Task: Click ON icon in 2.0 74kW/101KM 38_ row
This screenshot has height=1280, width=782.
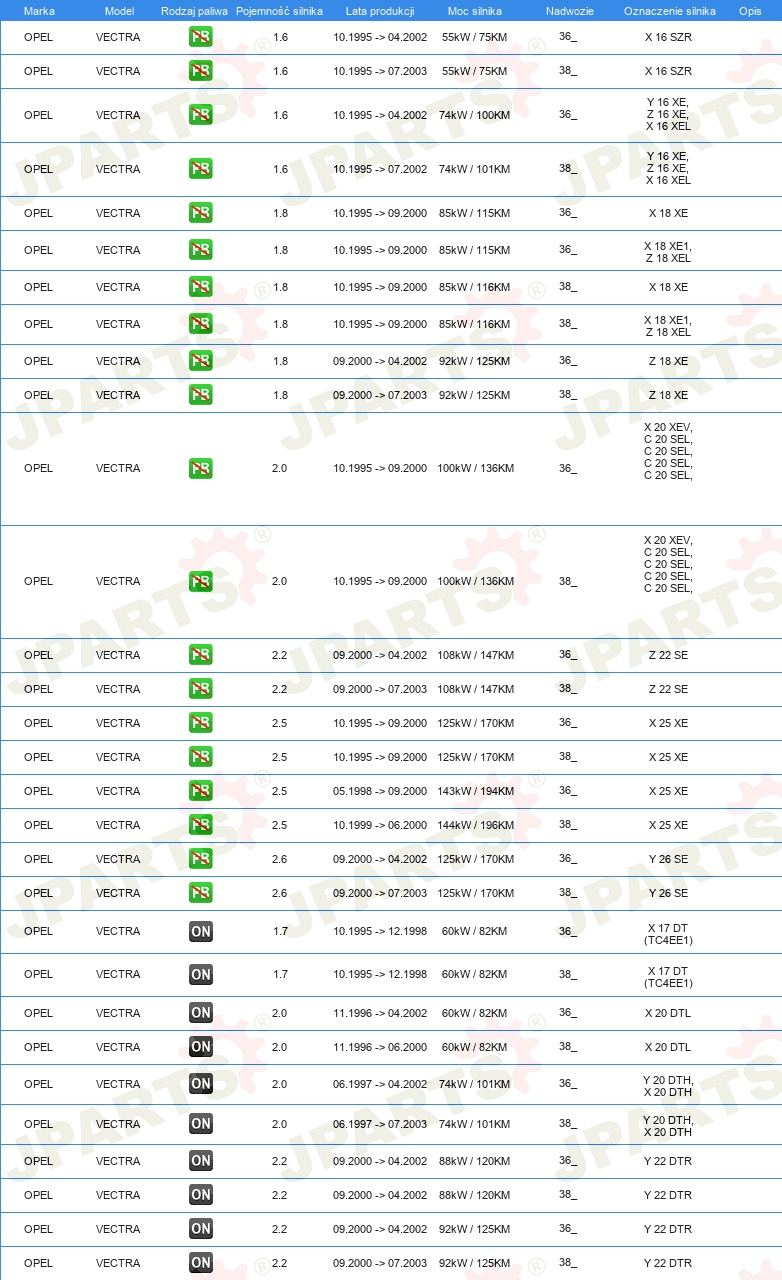Action: 201,1124
